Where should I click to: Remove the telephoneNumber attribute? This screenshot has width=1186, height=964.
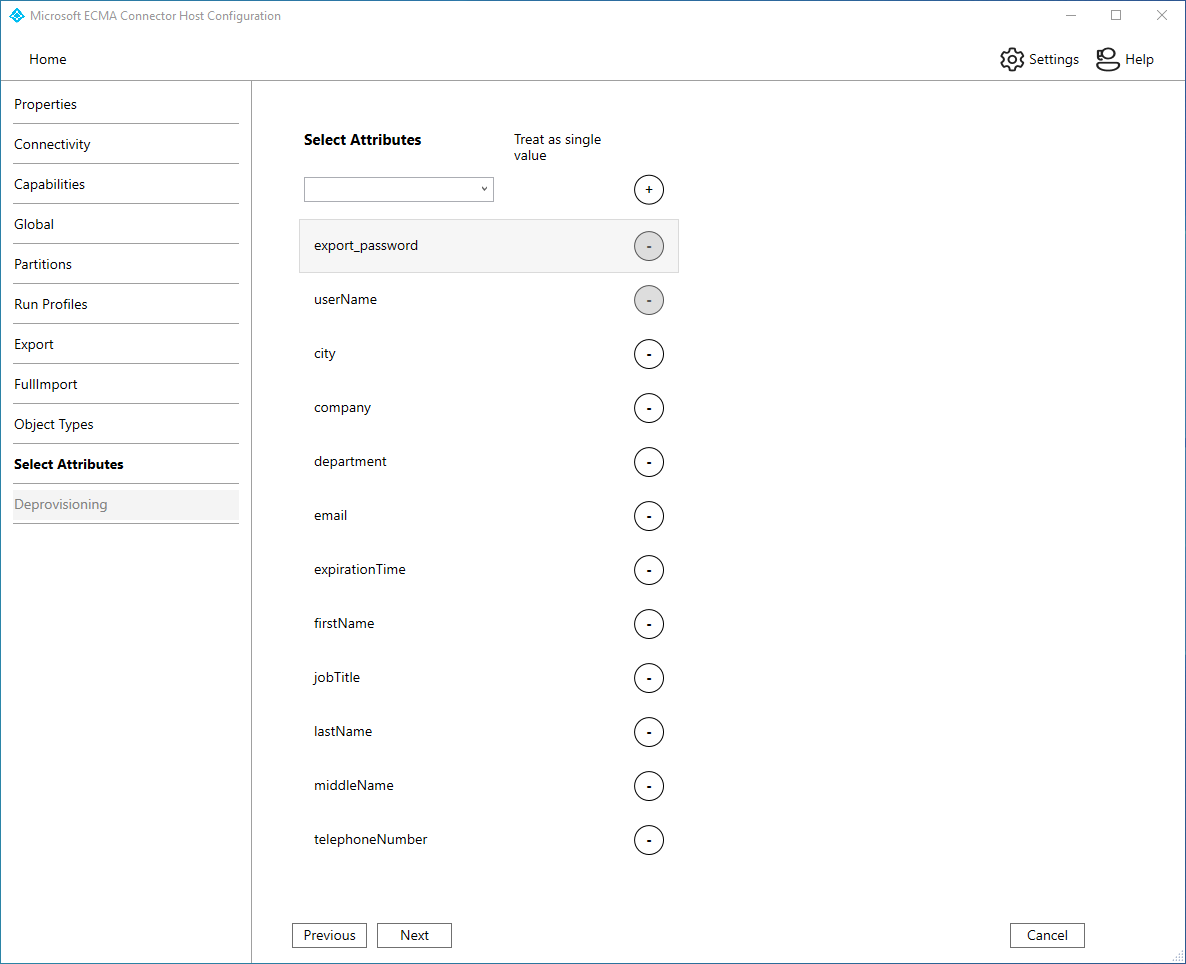pos(648,840)
